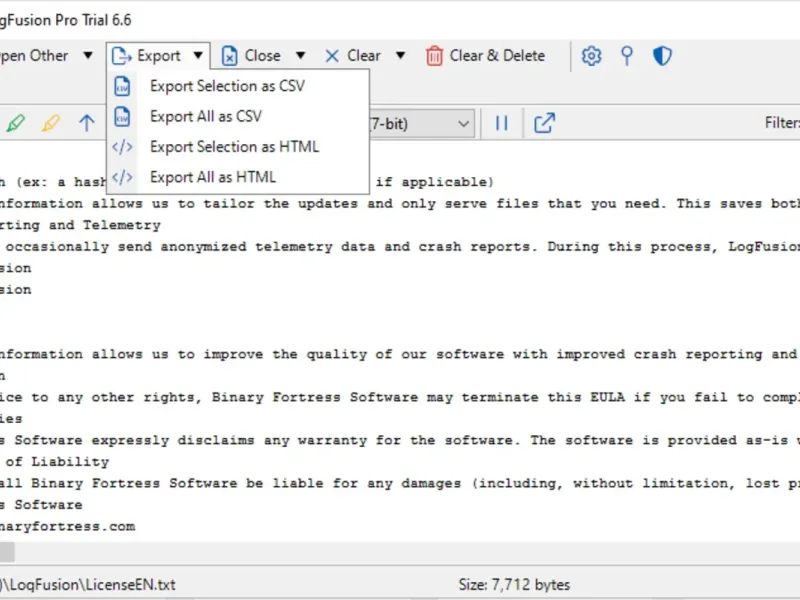
Task: Click the log line 'rting and Telemetry'
Action: click(x=80, y=225)
